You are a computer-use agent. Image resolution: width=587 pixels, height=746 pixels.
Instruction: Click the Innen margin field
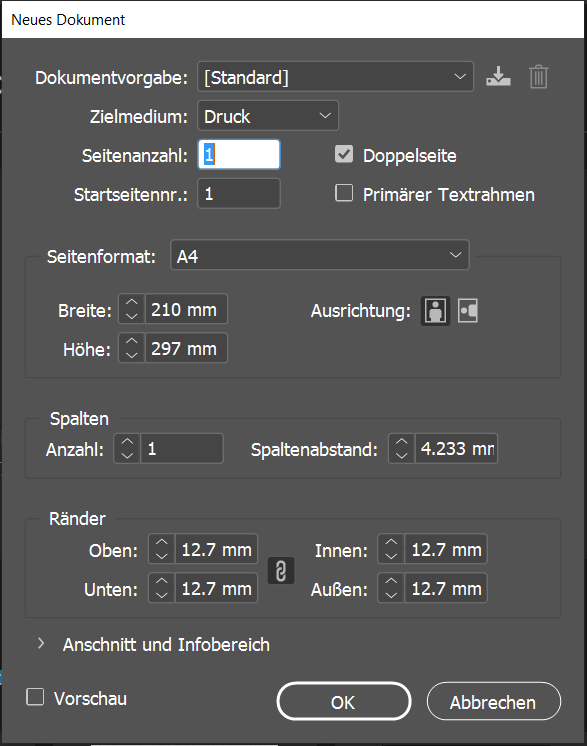(446, 550)
